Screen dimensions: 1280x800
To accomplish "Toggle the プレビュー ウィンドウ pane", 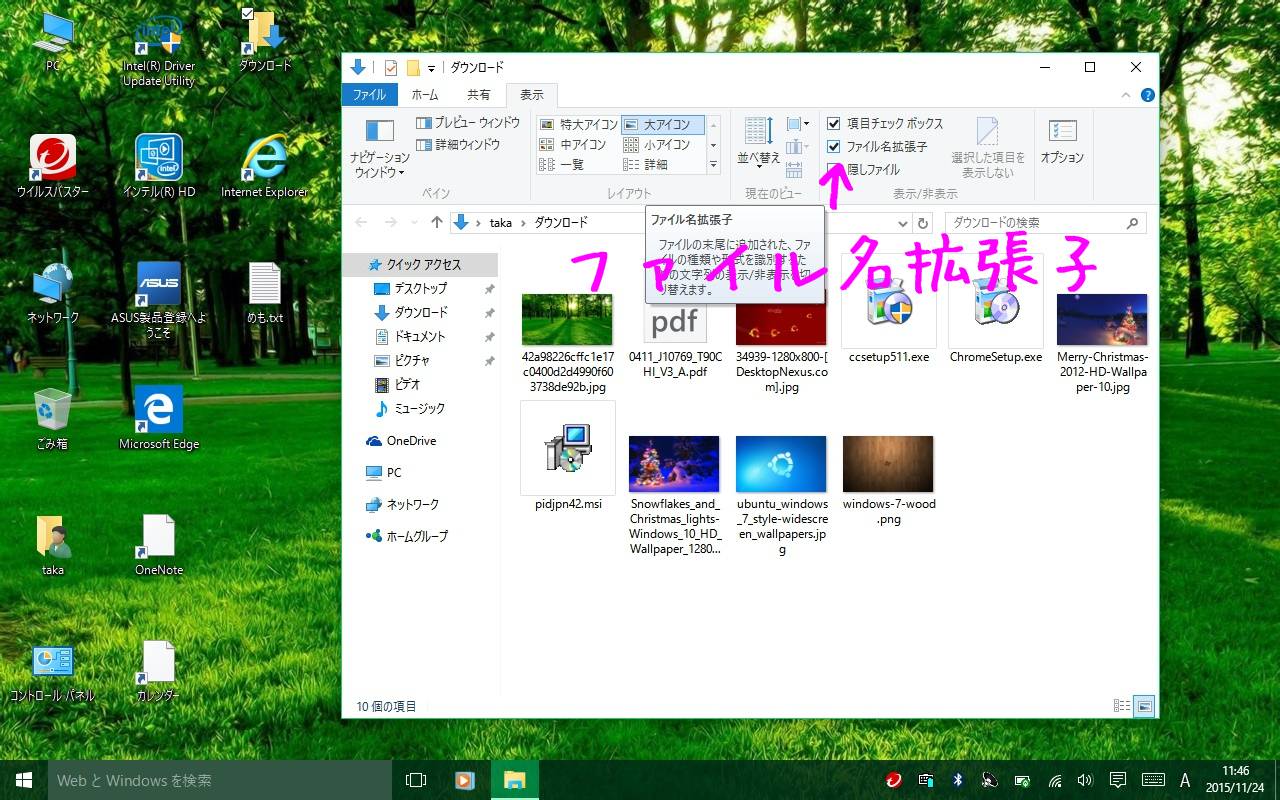I will pyautogui.click(x=468, y=123).
